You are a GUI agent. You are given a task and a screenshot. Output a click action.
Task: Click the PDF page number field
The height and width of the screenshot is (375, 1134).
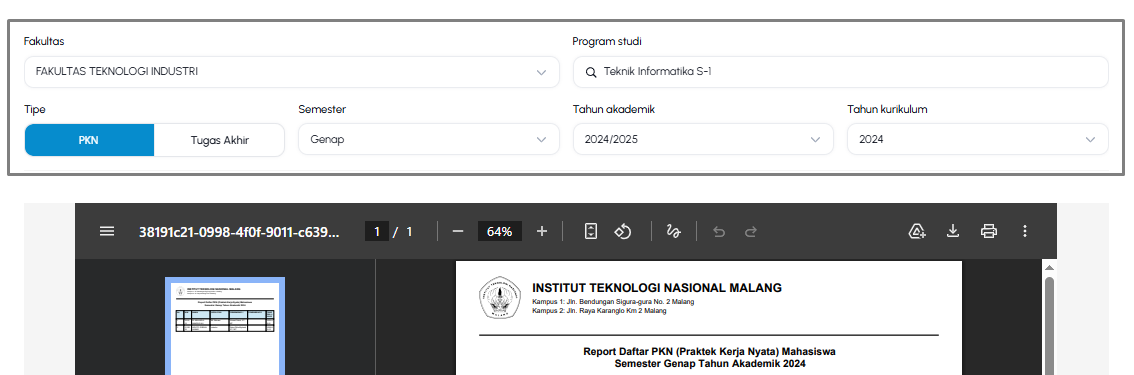click(x=377, y=231)
